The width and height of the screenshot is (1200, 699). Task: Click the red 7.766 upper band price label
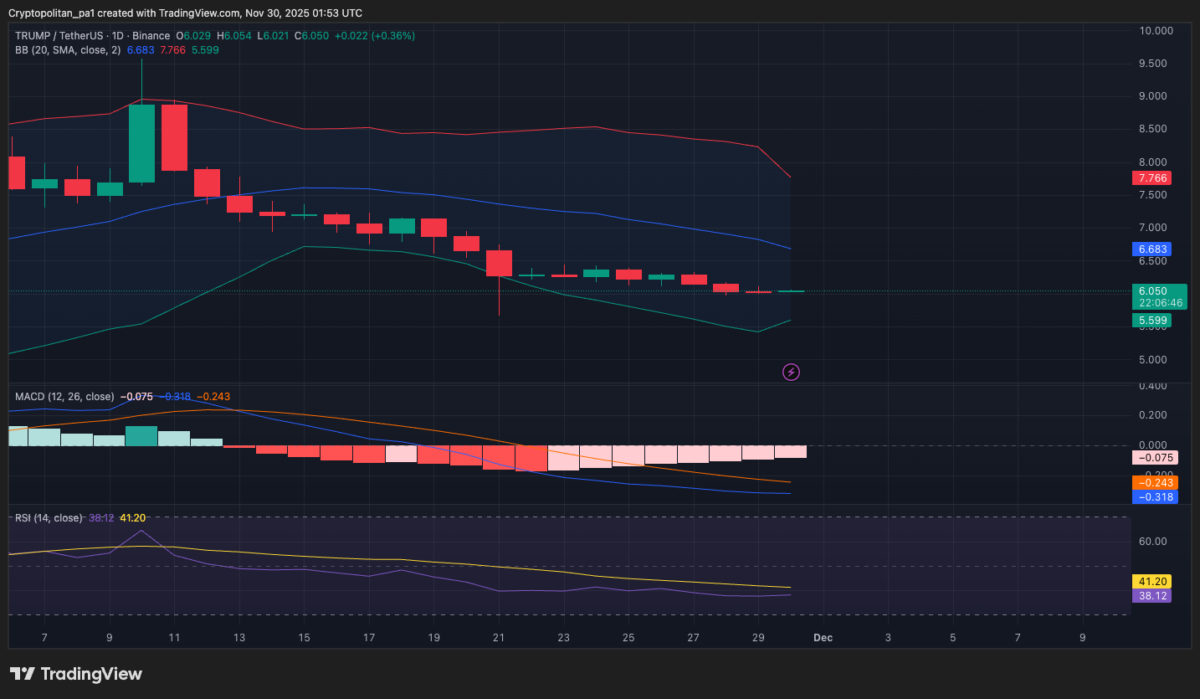click(x=1150, y=177)
